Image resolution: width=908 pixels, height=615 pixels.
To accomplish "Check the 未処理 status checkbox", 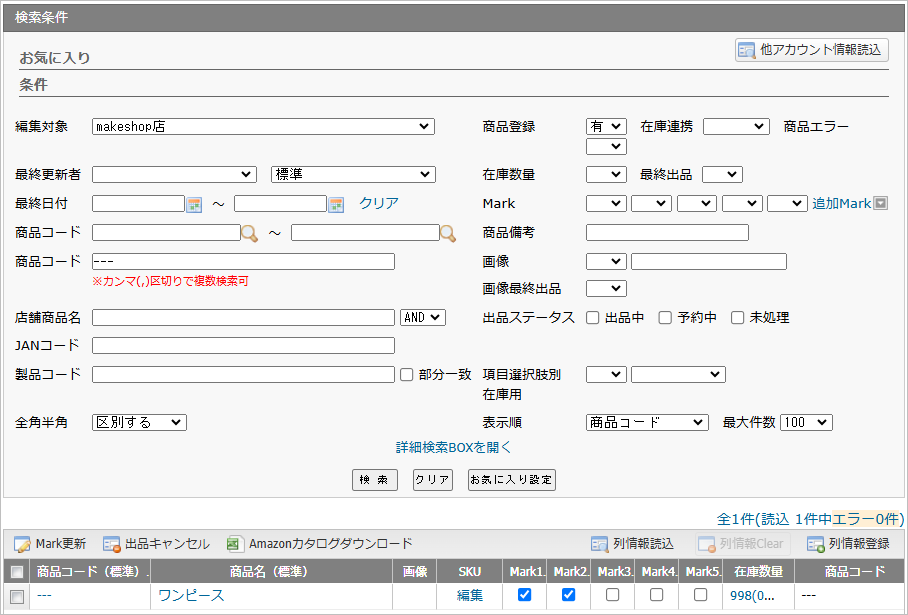I will (x=737, y=317).
